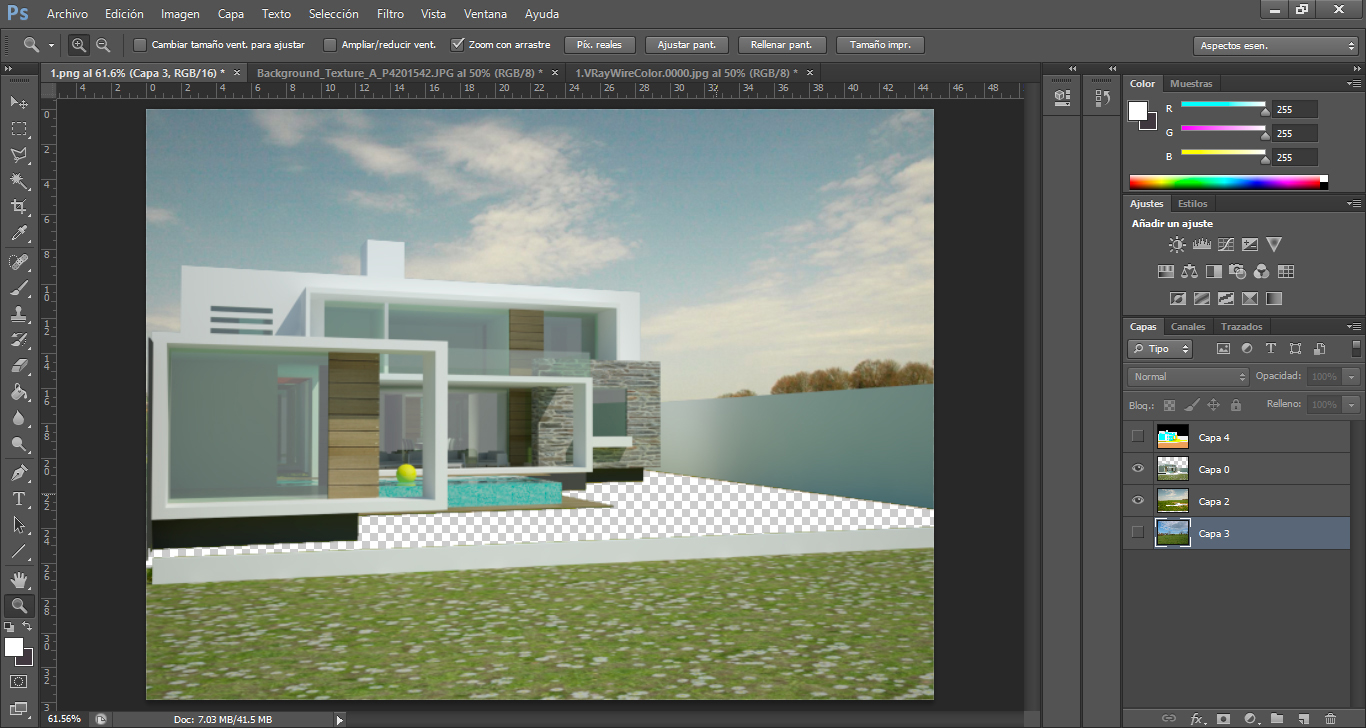This screenshot has height=728, width=1366.
Task: Show the Capa 4 layer visibility
Action: (1137, 437)
